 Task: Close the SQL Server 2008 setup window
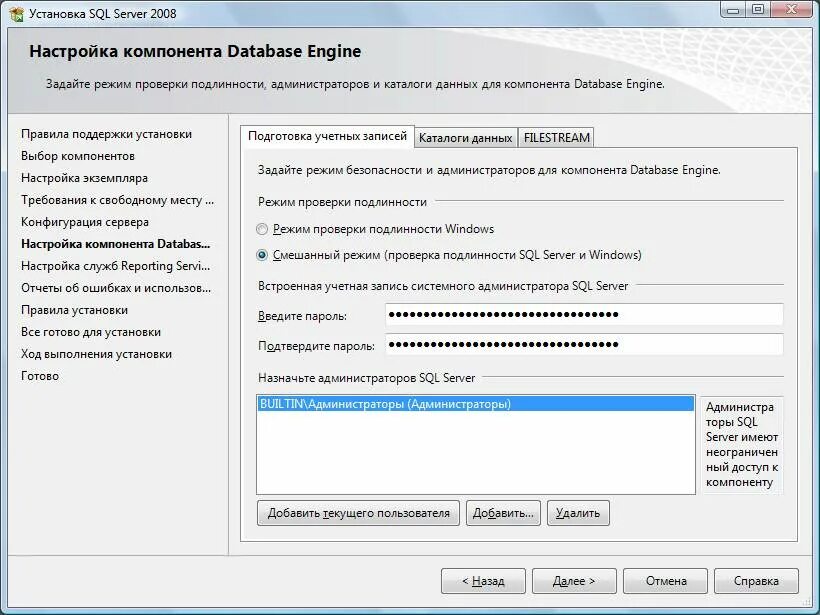point(792,10)
